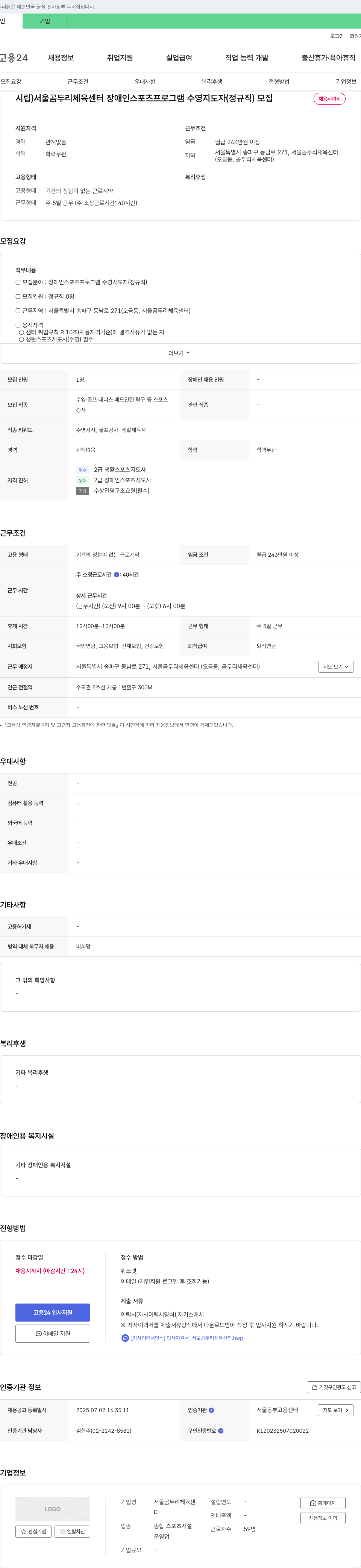The height and width of the screenshot is (1568, 361).
Task: Open the 직업 능력 개발 menu
Action: tap(247, 58)
